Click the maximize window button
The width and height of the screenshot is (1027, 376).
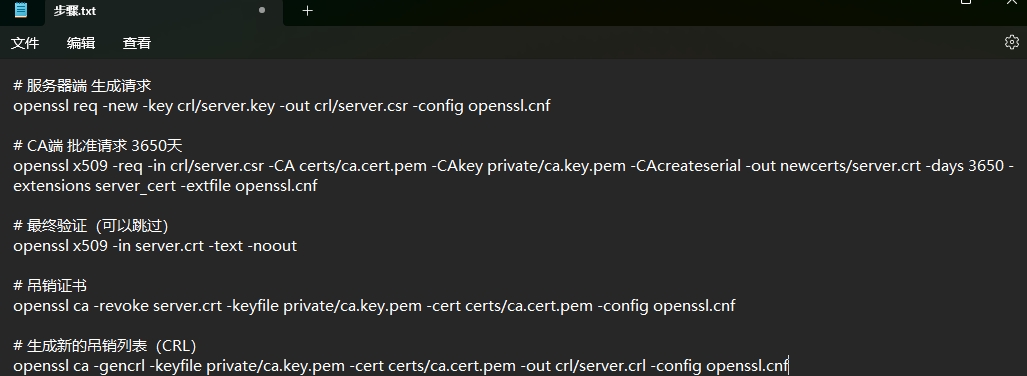(966, 2)
